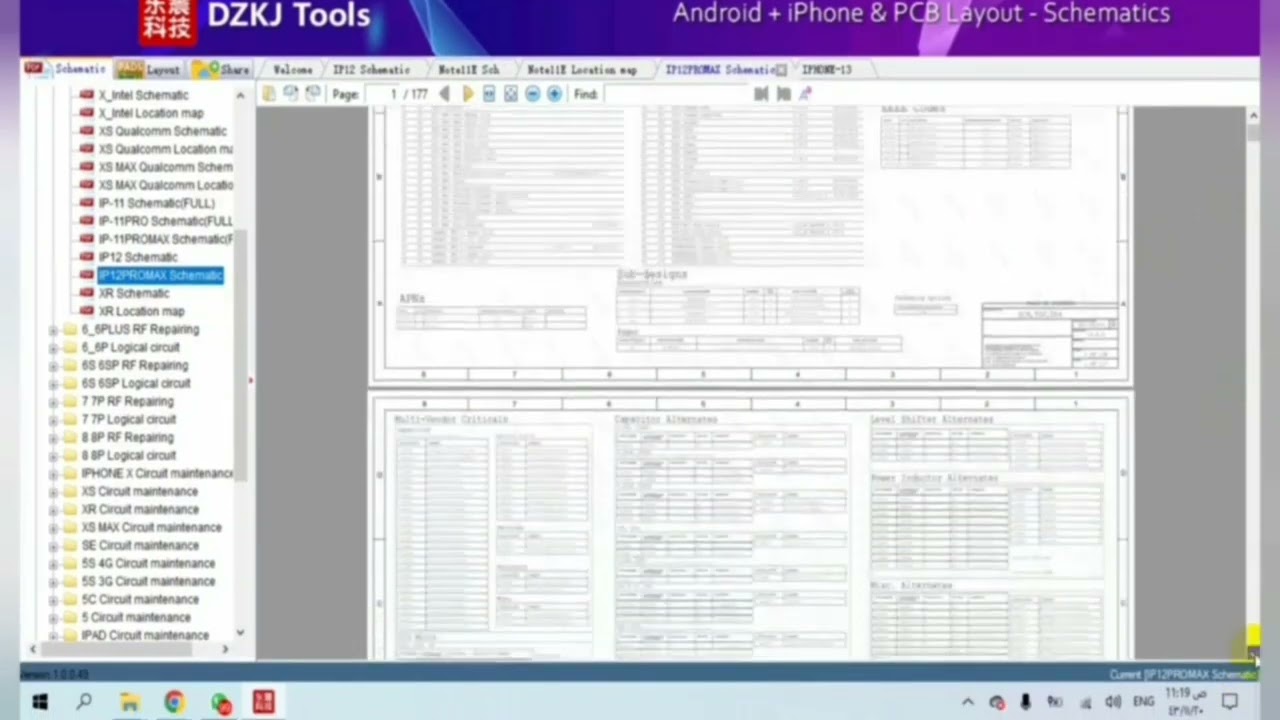The width and height of the screenshot is (1280, 720).
Task: Click tree panel scroll up arrow
Action: [240, 95]
